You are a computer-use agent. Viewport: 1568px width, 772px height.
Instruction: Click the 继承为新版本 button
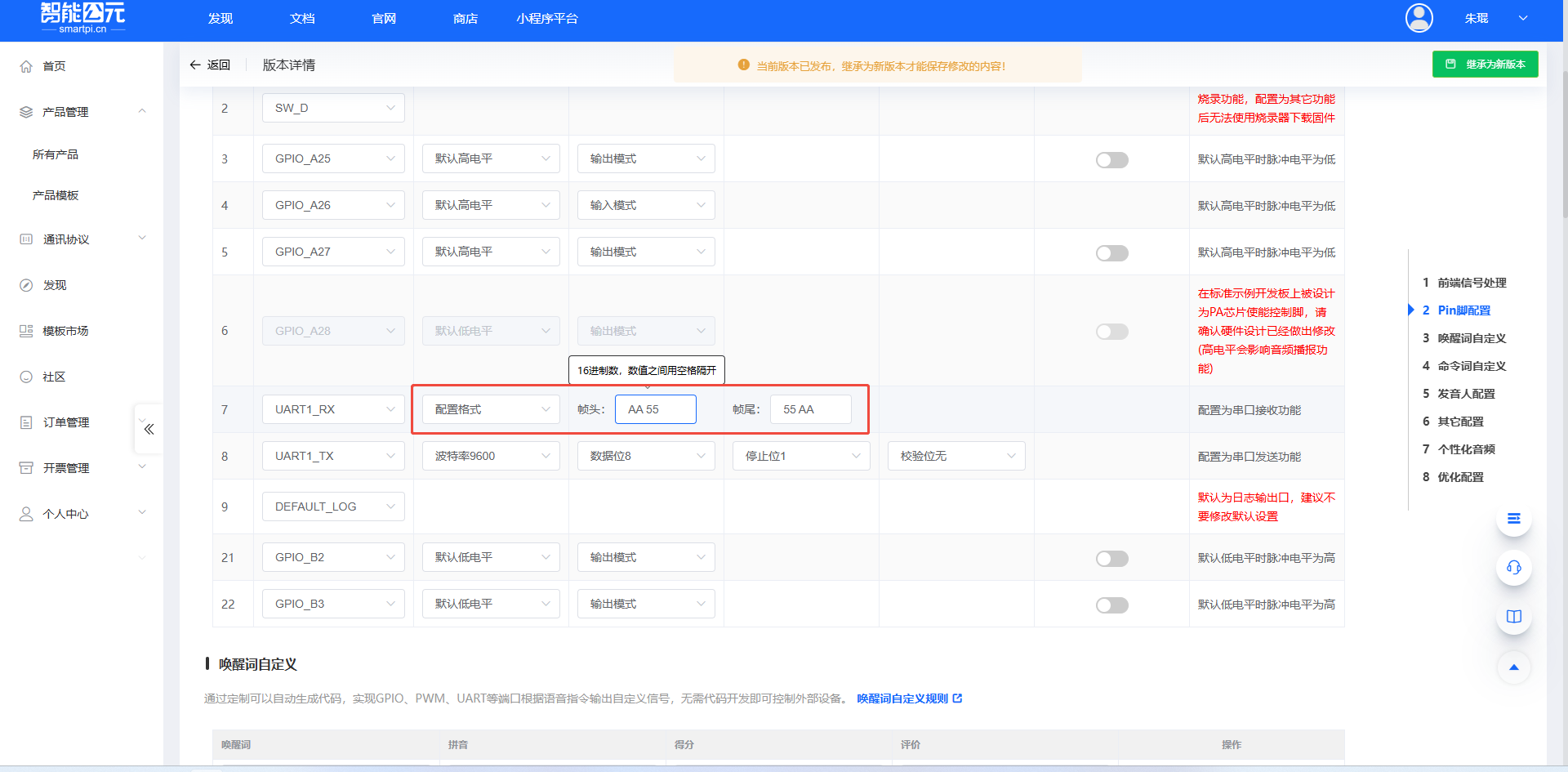pyautogui.click(x=1485, y=64)
